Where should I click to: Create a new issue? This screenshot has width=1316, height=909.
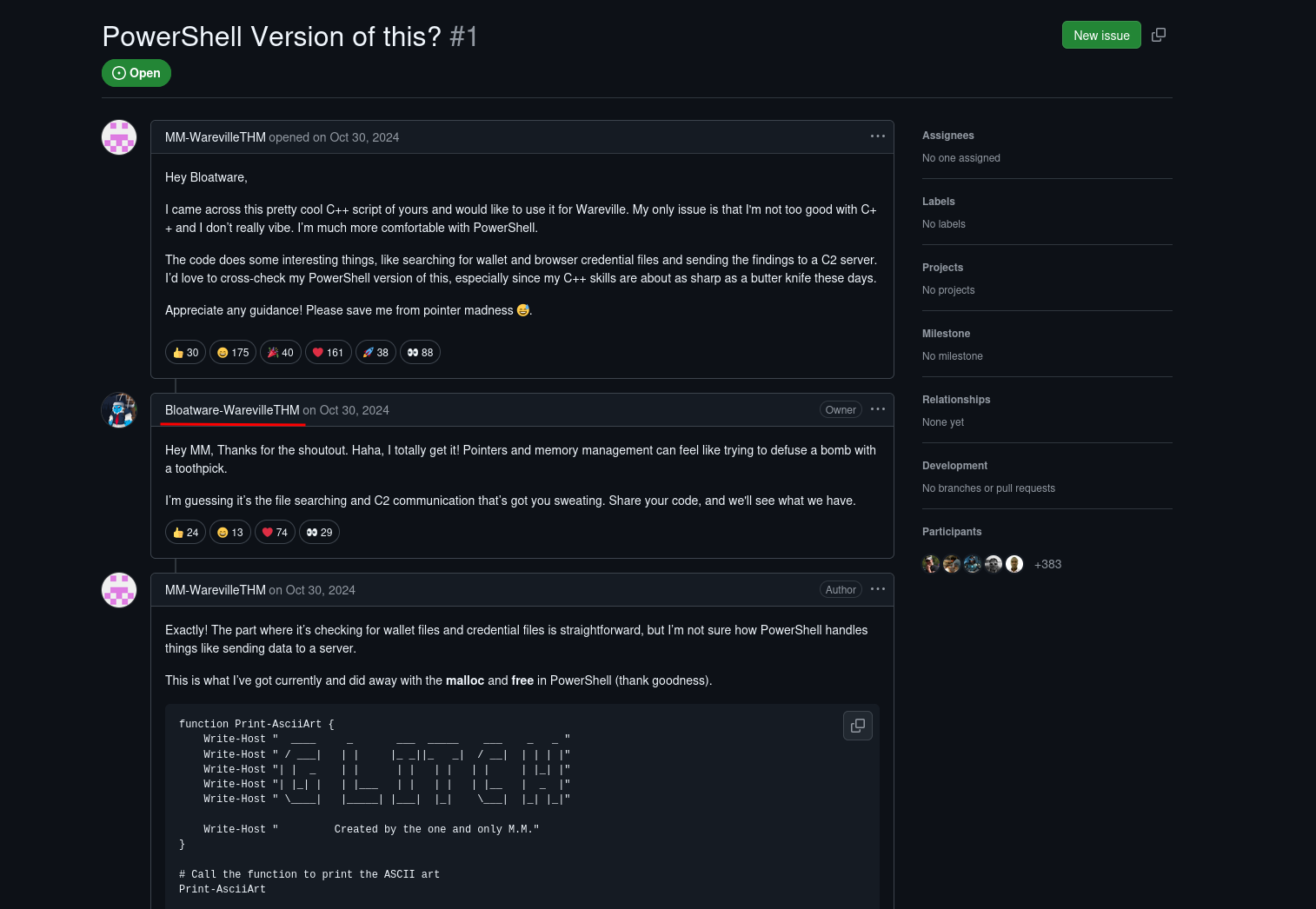coord(1101,35)
